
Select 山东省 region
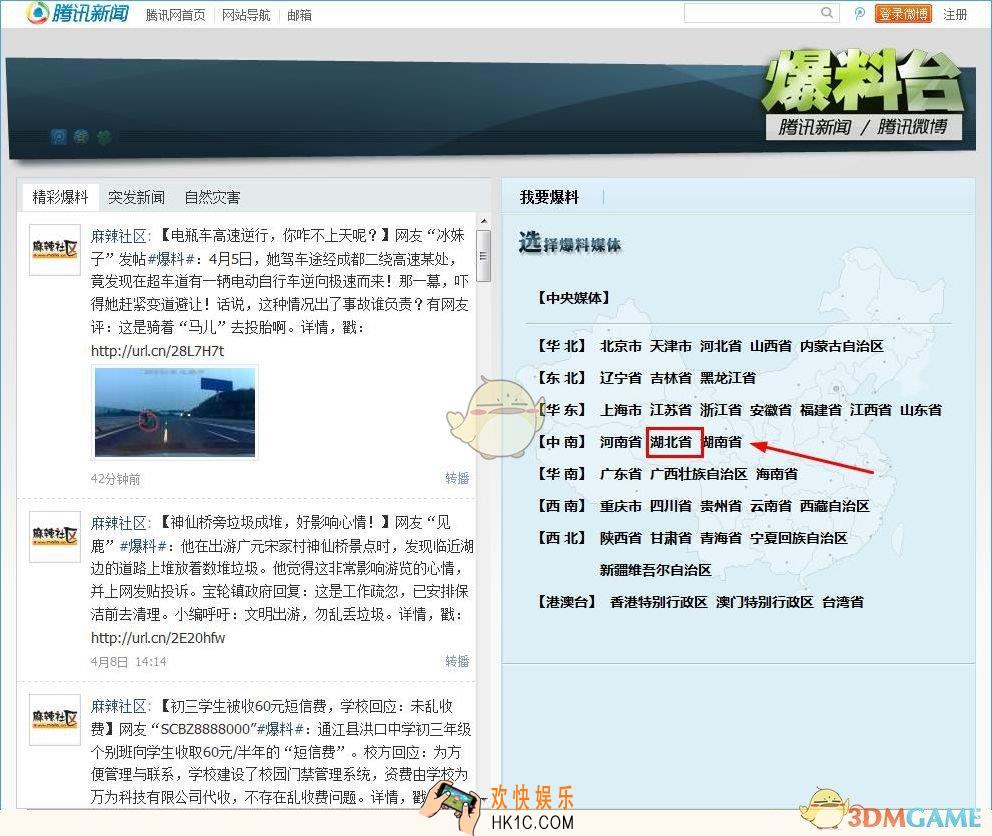point(921,410)
